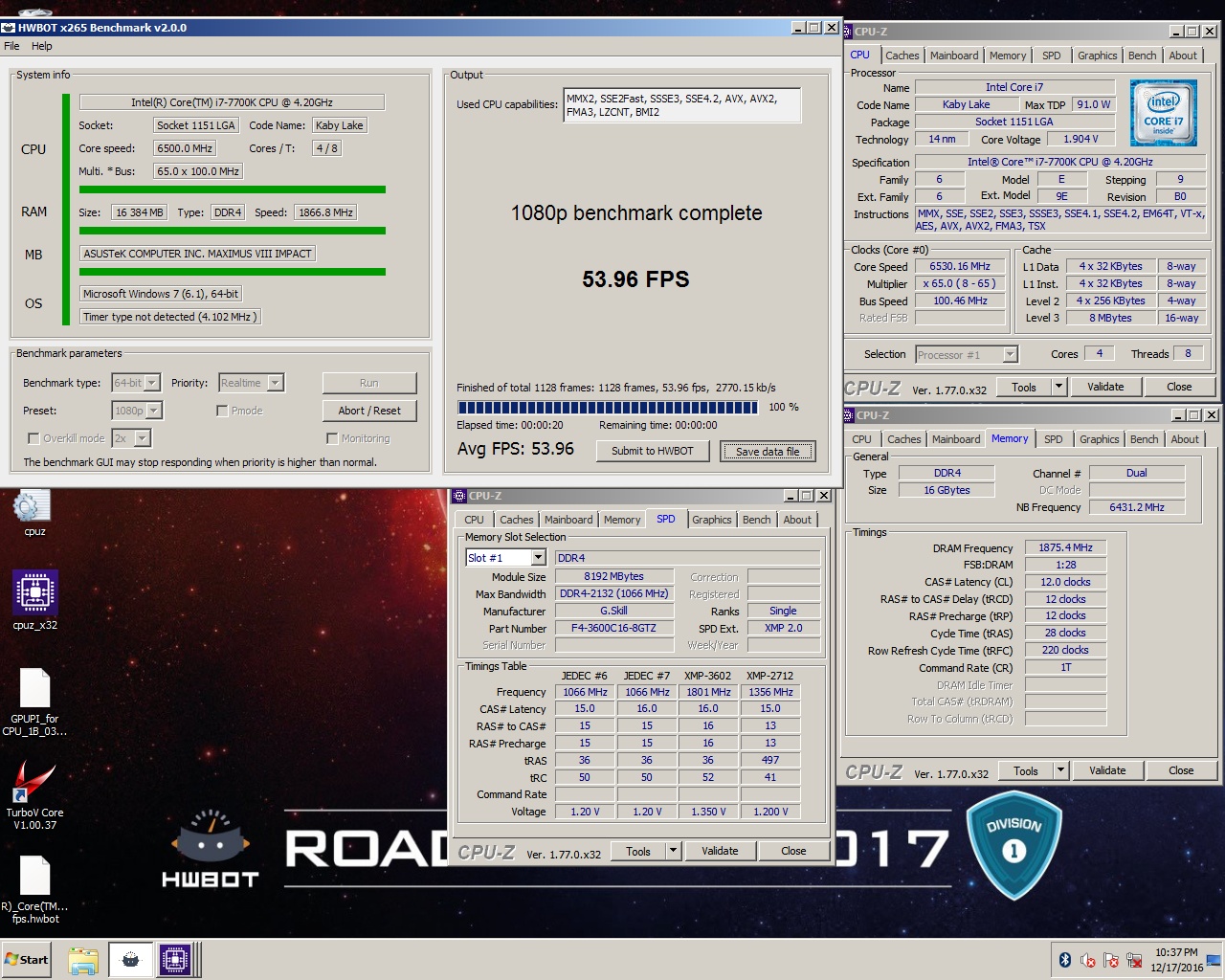The image size is (1225, 980).
Task: Click the title bar icon of CPU-Z Memory window
Action: pos(849,415)
